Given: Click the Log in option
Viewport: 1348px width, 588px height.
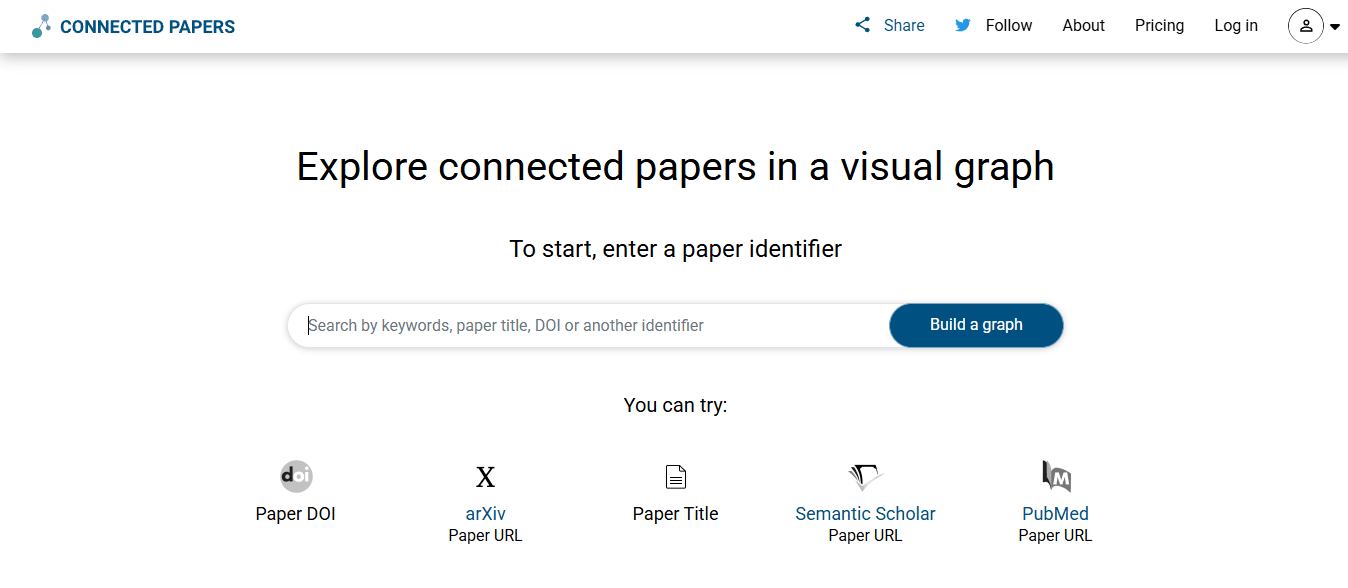Looking at the screenshot, I should pyautogui.click(x=1236, y=25).
